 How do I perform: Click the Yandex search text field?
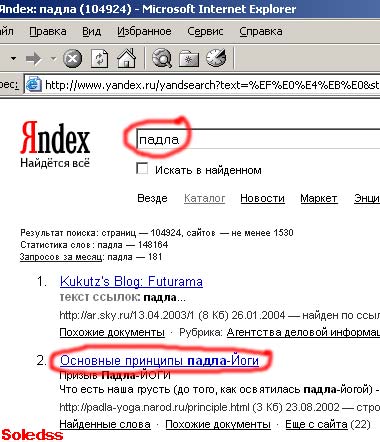258,139
